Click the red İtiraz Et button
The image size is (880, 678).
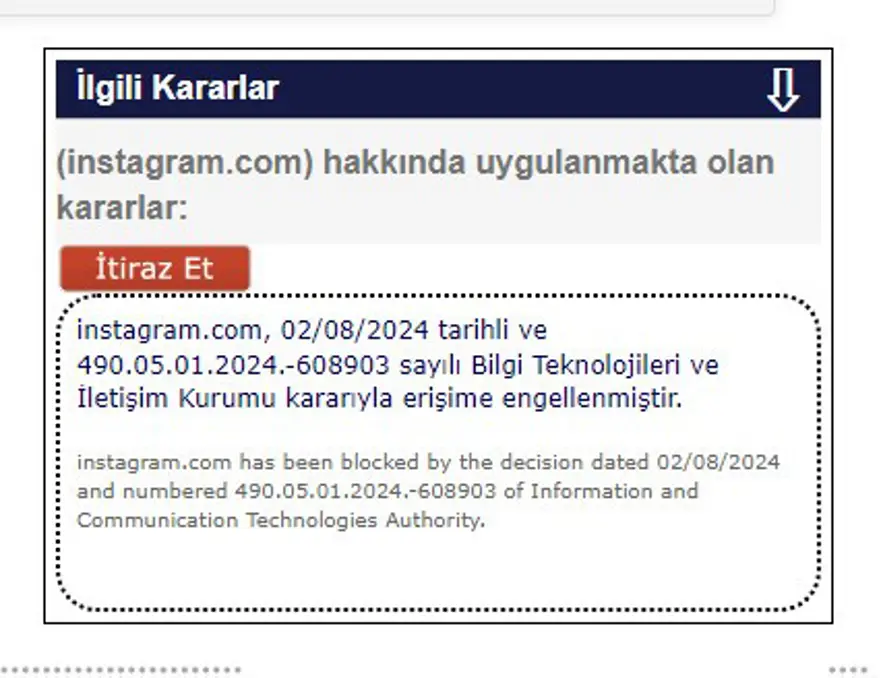click(x=155, y=268)
